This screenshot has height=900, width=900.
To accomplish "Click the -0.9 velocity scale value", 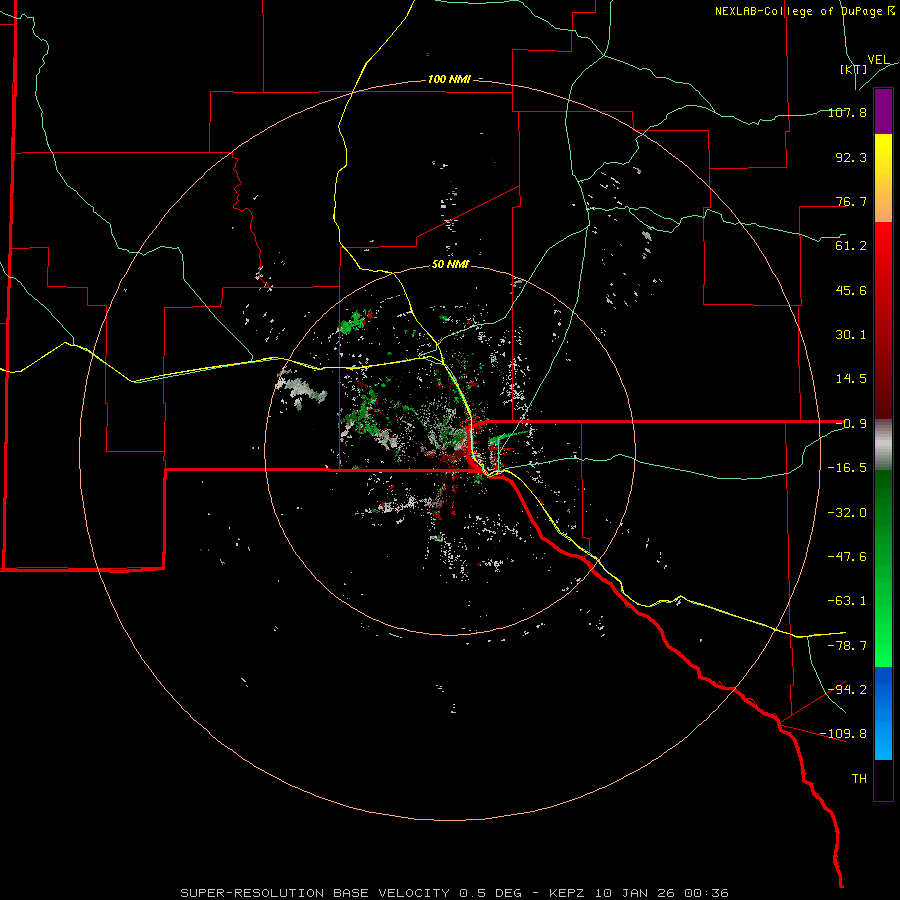I will point(851,424).
